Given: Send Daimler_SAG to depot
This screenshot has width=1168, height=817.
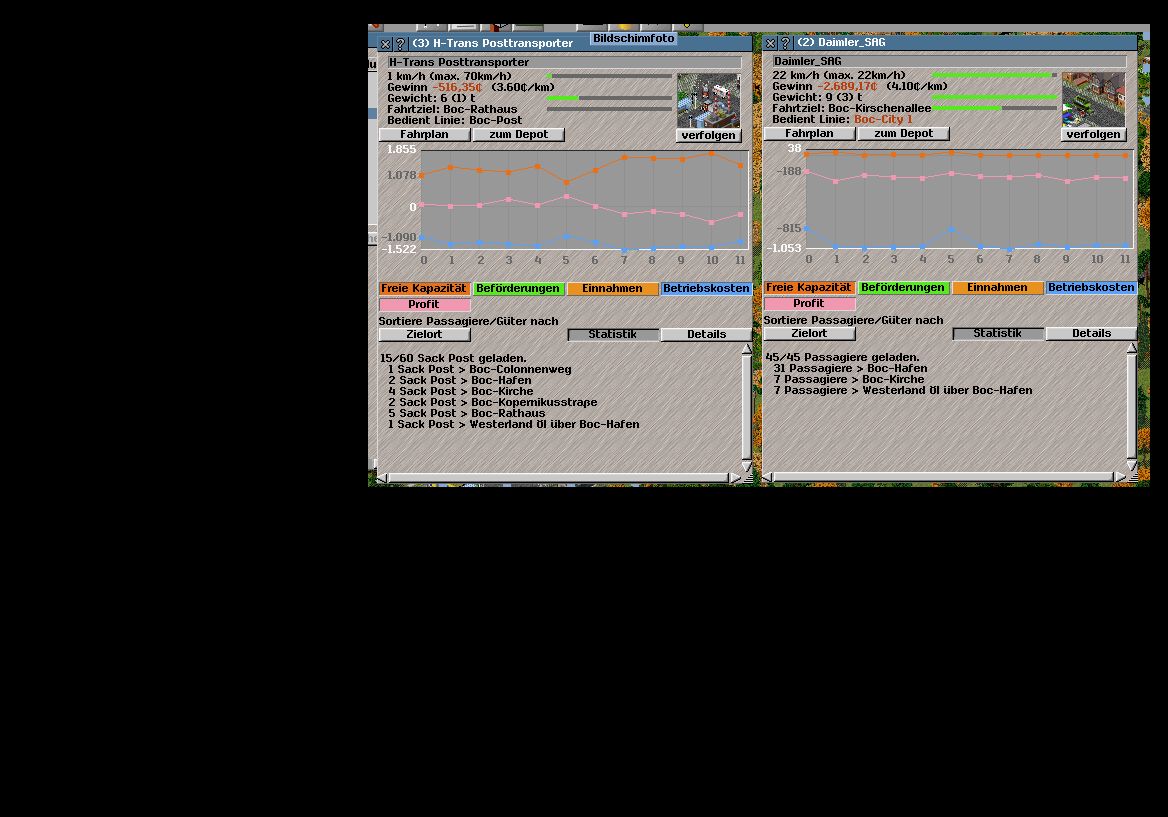Looking at the screenshot, I should pyautogui.click(x=903, y=134).
